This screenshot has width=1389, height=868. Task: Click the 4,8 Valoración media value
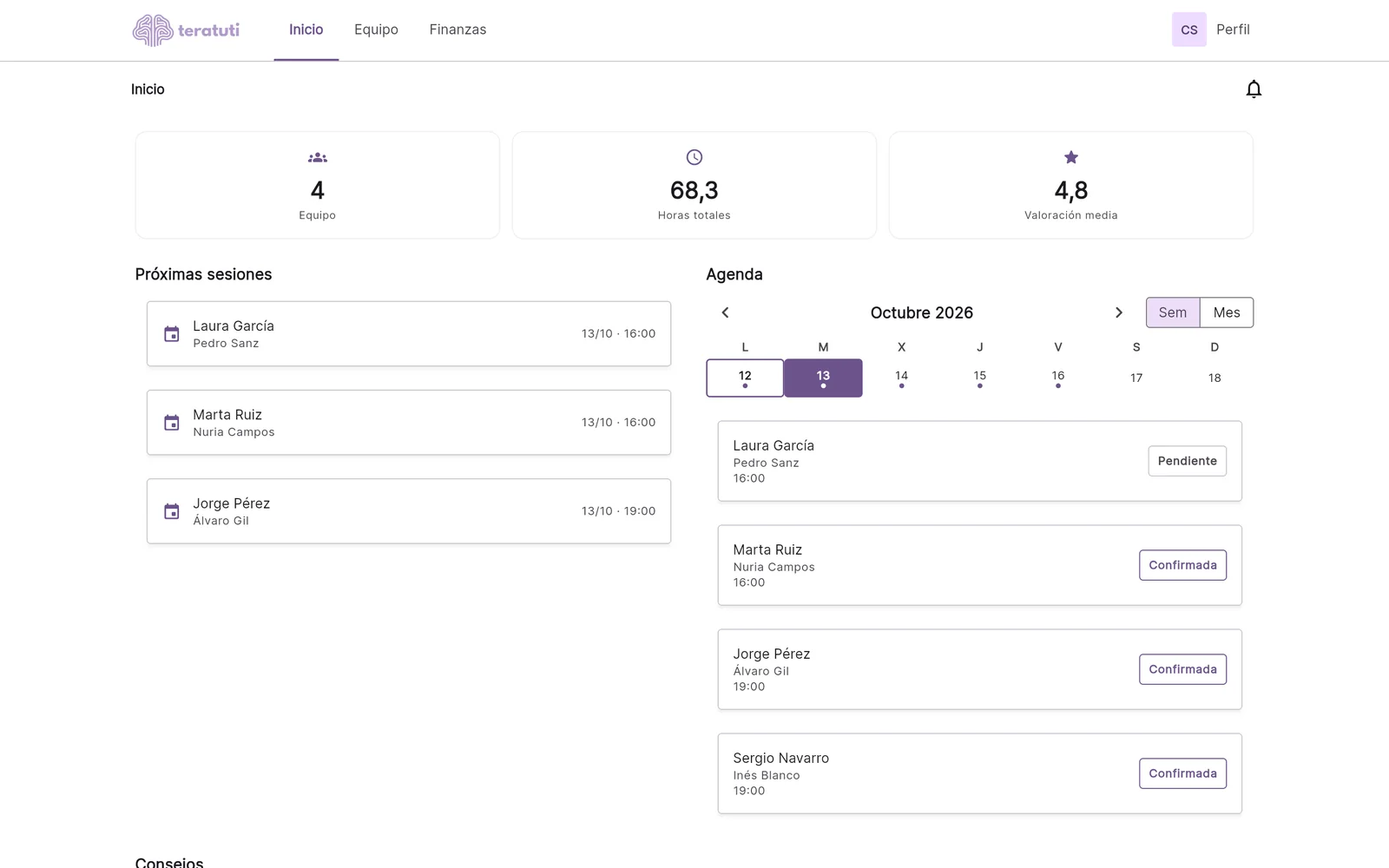[1071, 190]
